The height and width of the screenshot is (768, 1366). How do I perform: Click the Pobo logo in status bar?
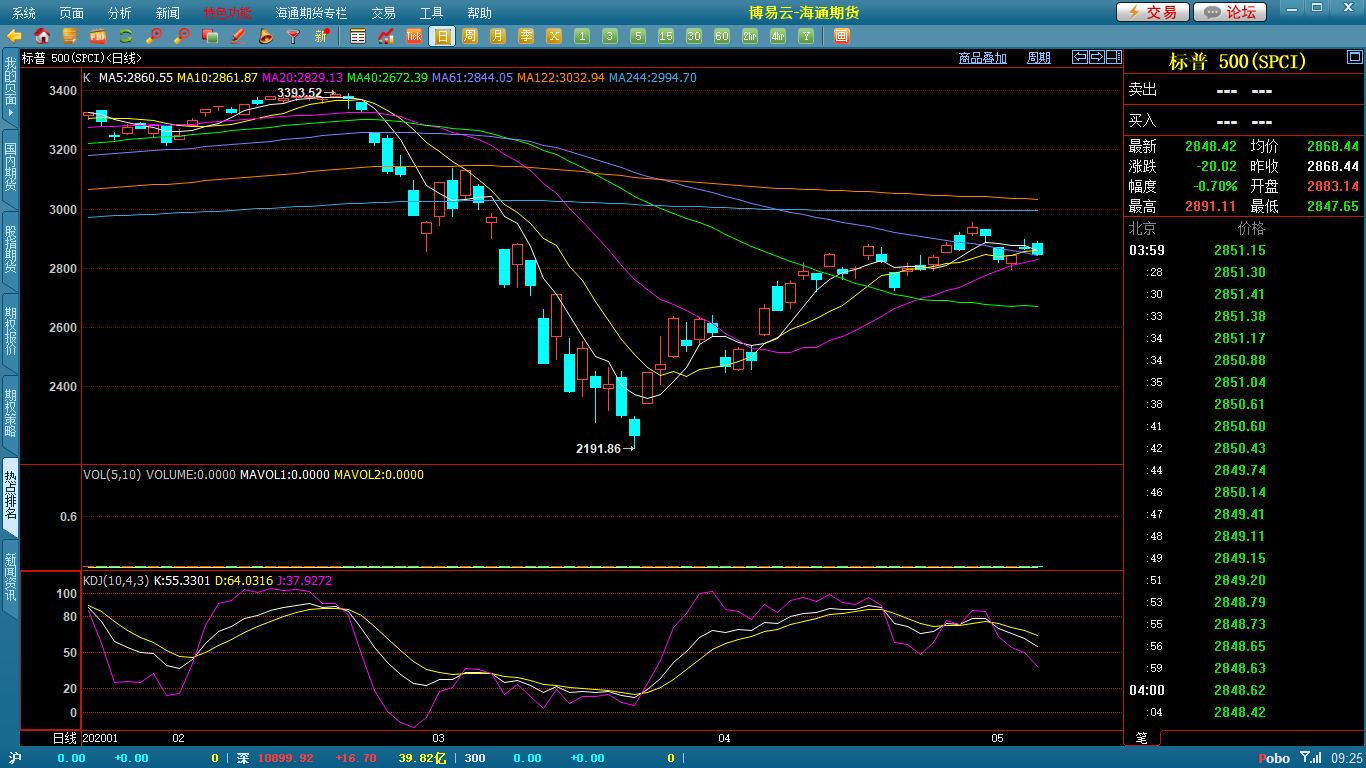pos(1274,758)
